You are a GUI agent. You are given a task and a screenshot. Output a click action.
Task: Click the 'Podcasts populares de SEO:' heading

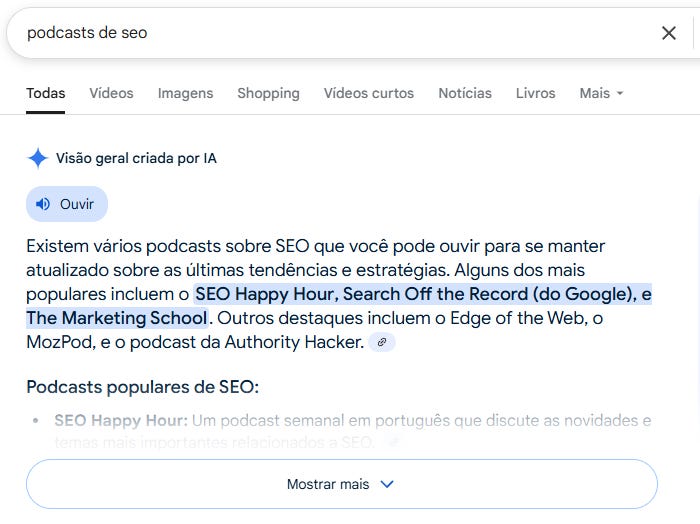(142, 387)
